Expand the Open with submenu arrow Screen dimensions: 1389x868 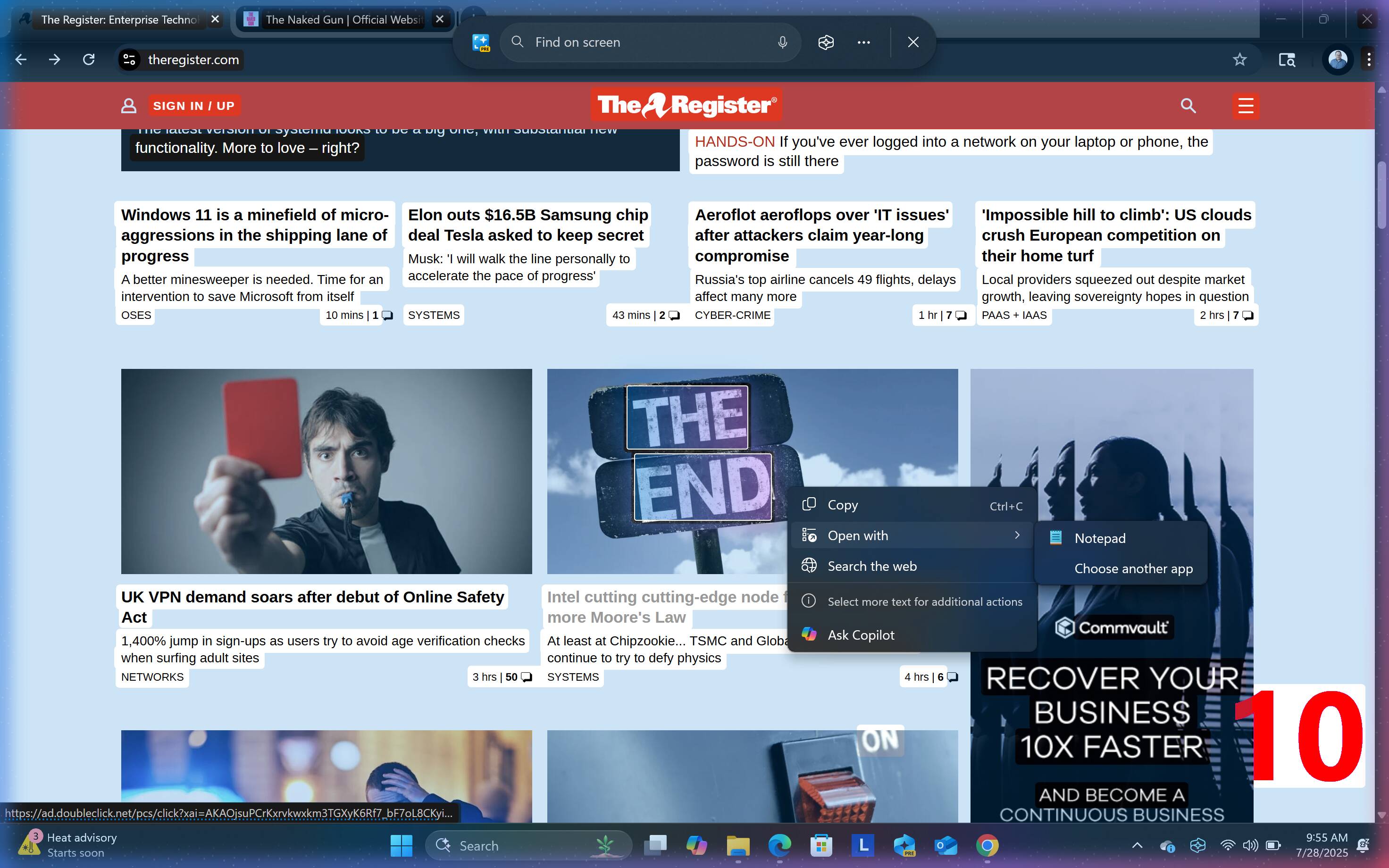[1017, 535]
